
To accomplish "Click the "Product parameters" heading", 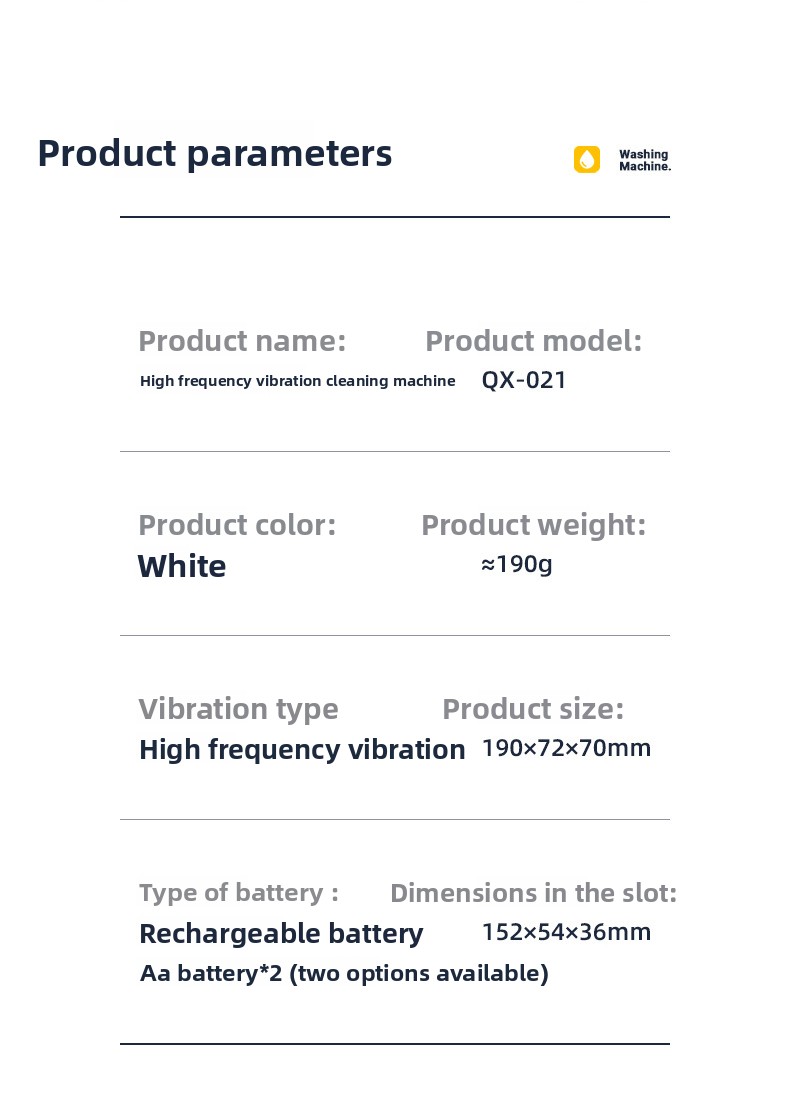I will pos(214,154).
